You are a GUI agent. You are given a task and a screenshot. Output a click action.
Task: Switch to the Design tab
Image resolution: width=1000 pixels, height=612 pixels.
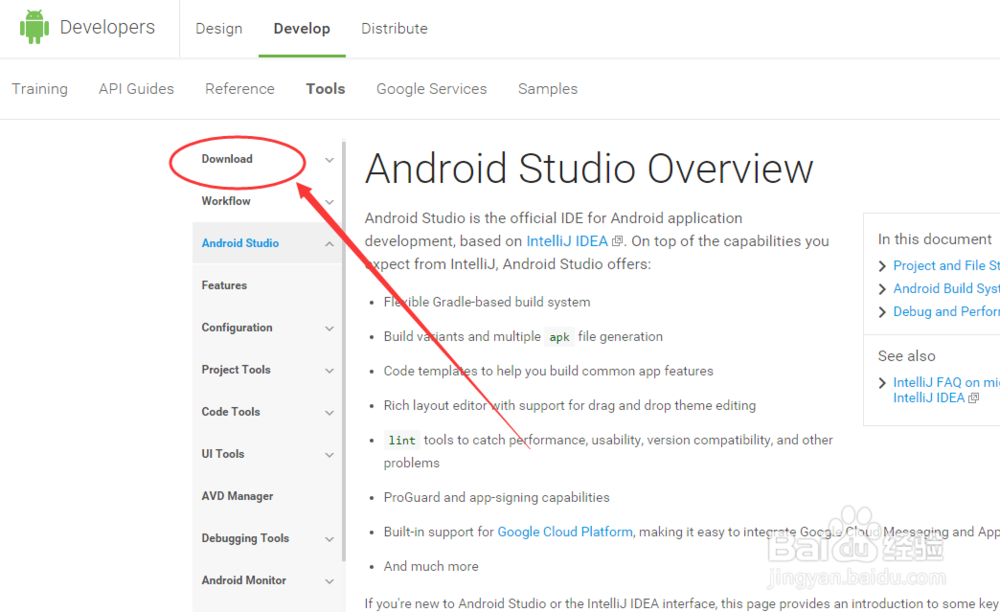(x=219, y=29)
